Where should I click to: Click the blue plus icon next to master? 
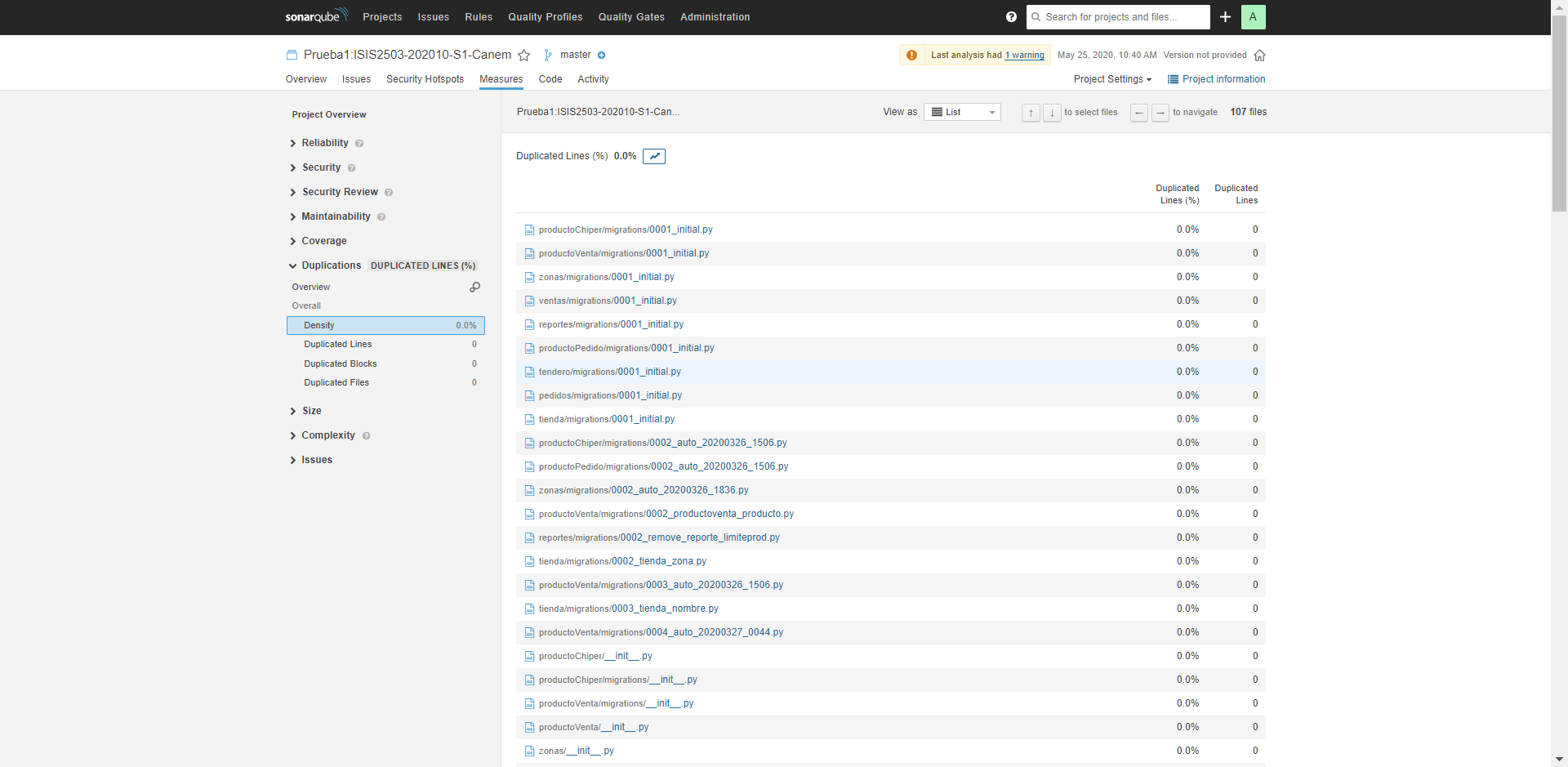(601, 56)
